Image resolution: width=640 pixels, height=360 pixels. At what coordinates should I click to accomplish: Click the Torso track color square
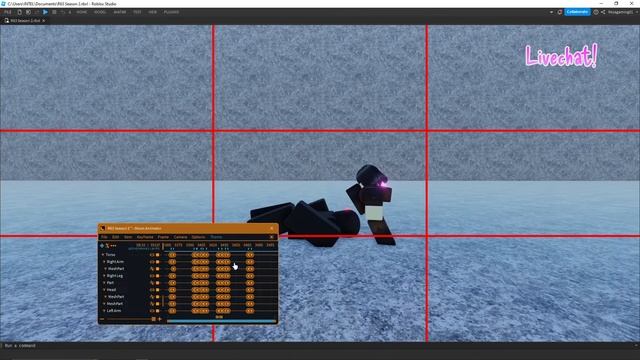point(158,255)
